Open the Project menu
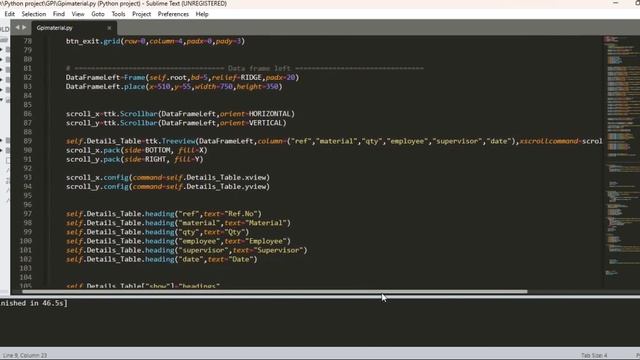Screen dimensions: 640x360 click(141, 14)
